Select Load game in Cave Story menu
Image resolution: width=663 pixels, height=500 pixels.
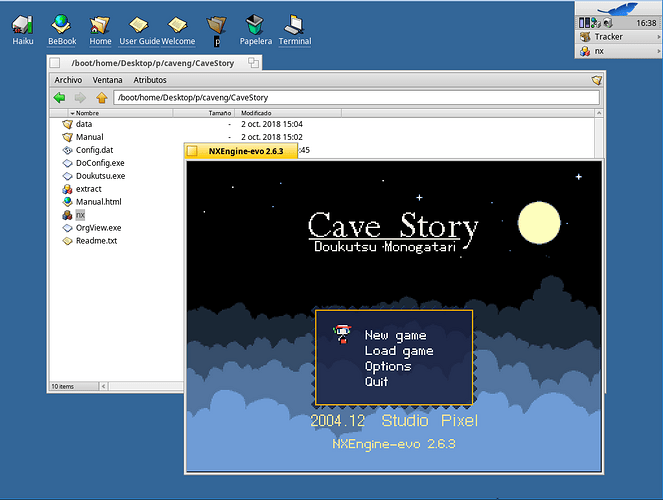(x=399, y=351)
